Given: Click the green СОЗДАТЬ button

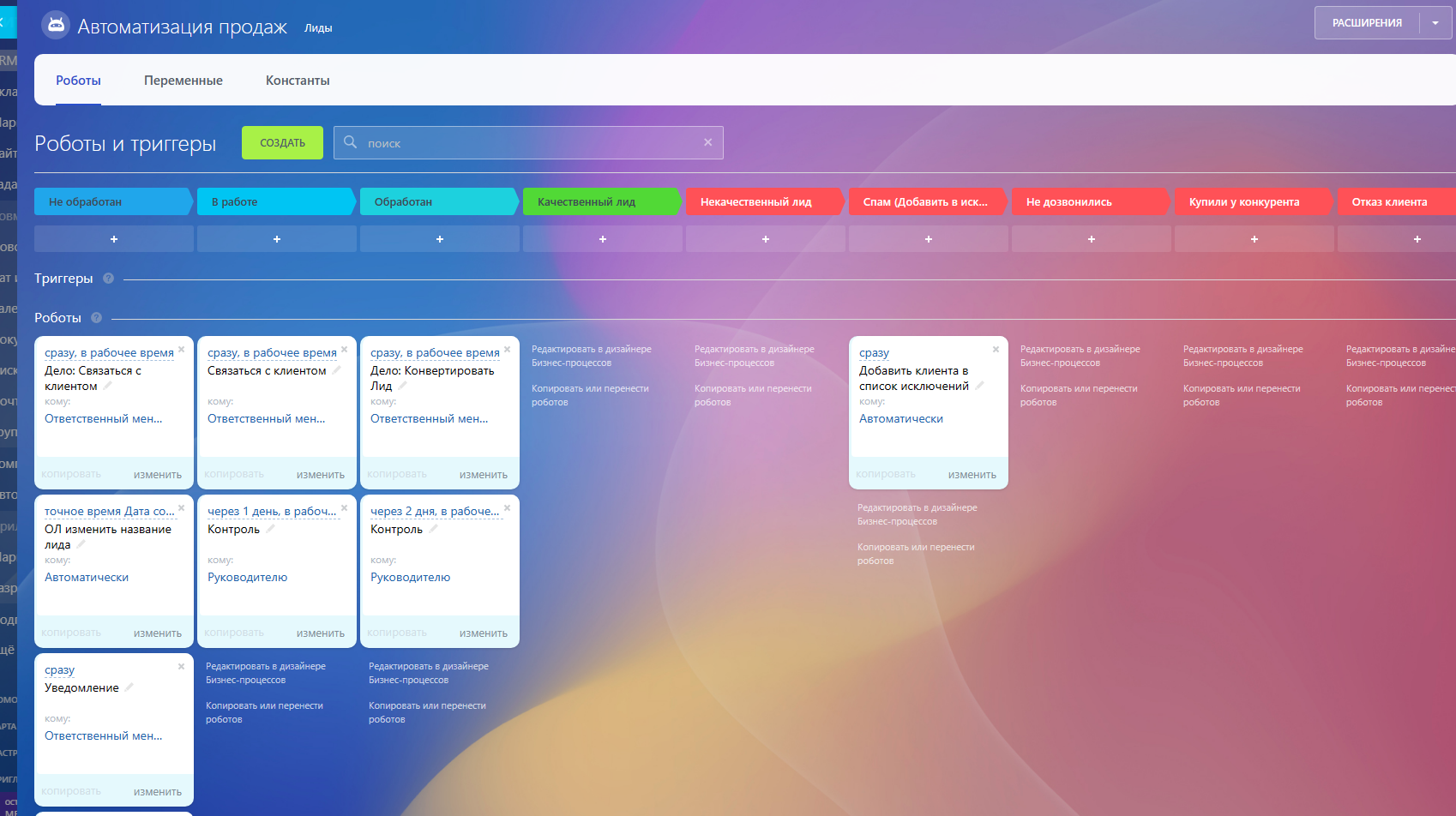Looking at the screenshot, I should click(282, 142).
